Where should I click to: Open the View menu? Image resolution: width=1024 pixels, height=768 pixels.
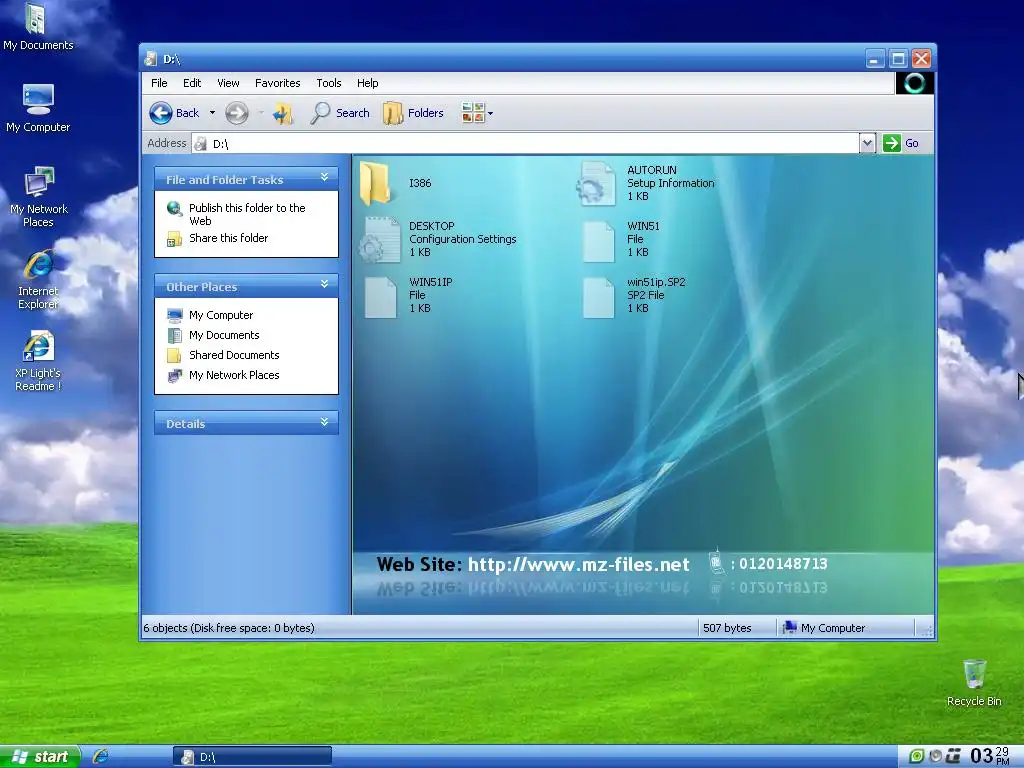coord(229,83)
